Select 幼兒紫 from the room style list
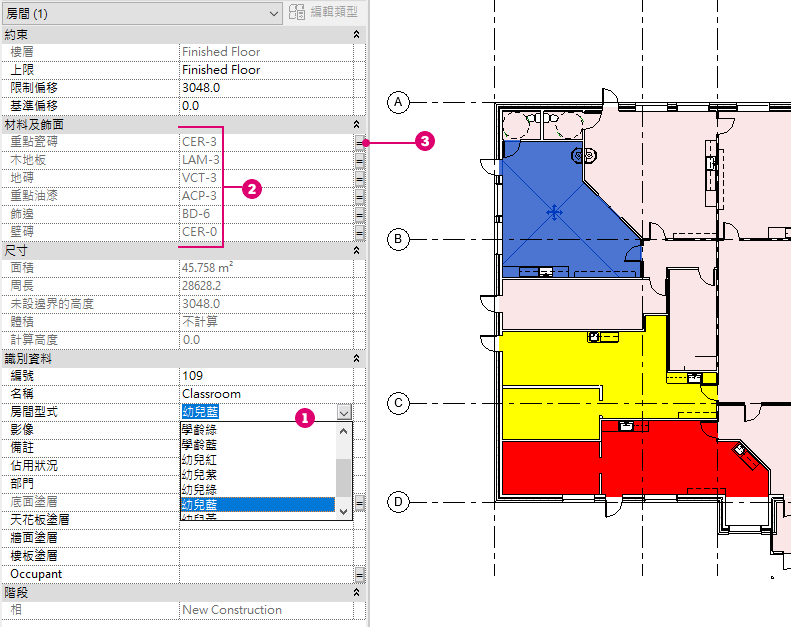 (258, 475)
